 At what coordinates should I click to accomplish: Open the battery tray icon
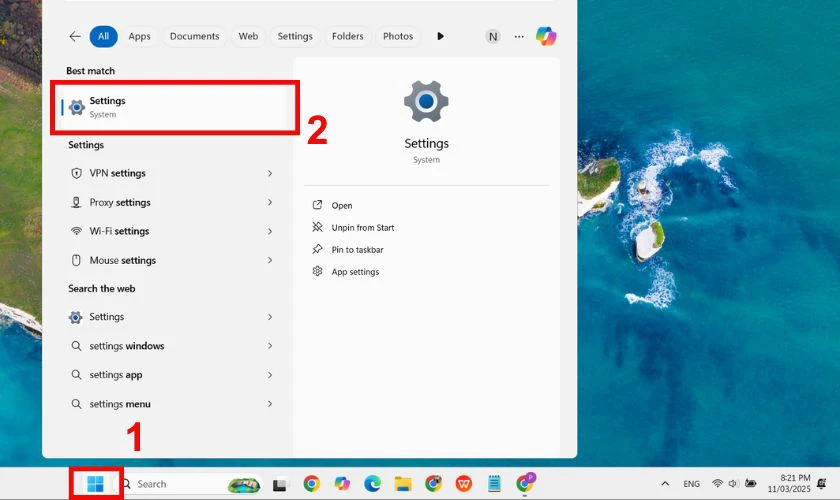(751, 483)
